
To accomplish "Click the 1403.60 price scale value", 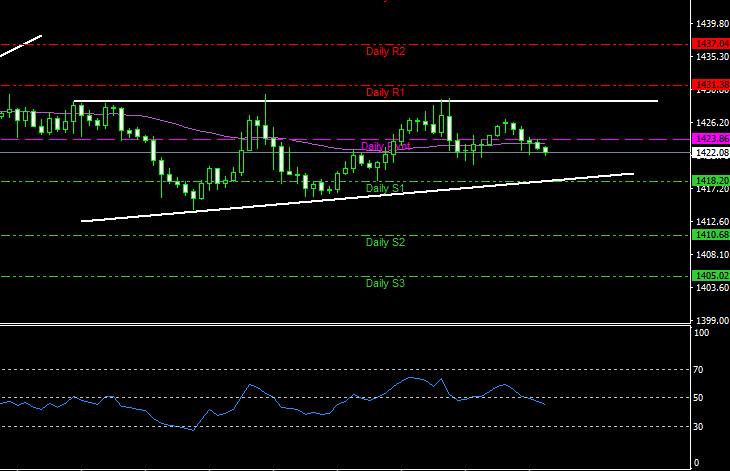I will click(712, 288).
